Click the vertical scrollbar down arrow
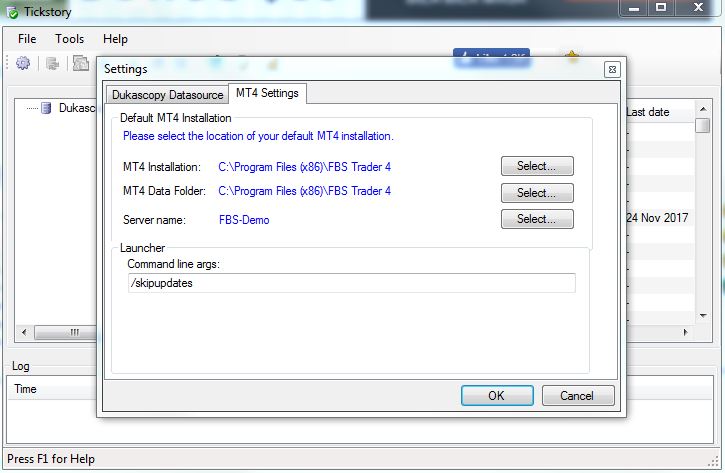Viewport: 725px width, 473px height. click(x=703, y=316)
